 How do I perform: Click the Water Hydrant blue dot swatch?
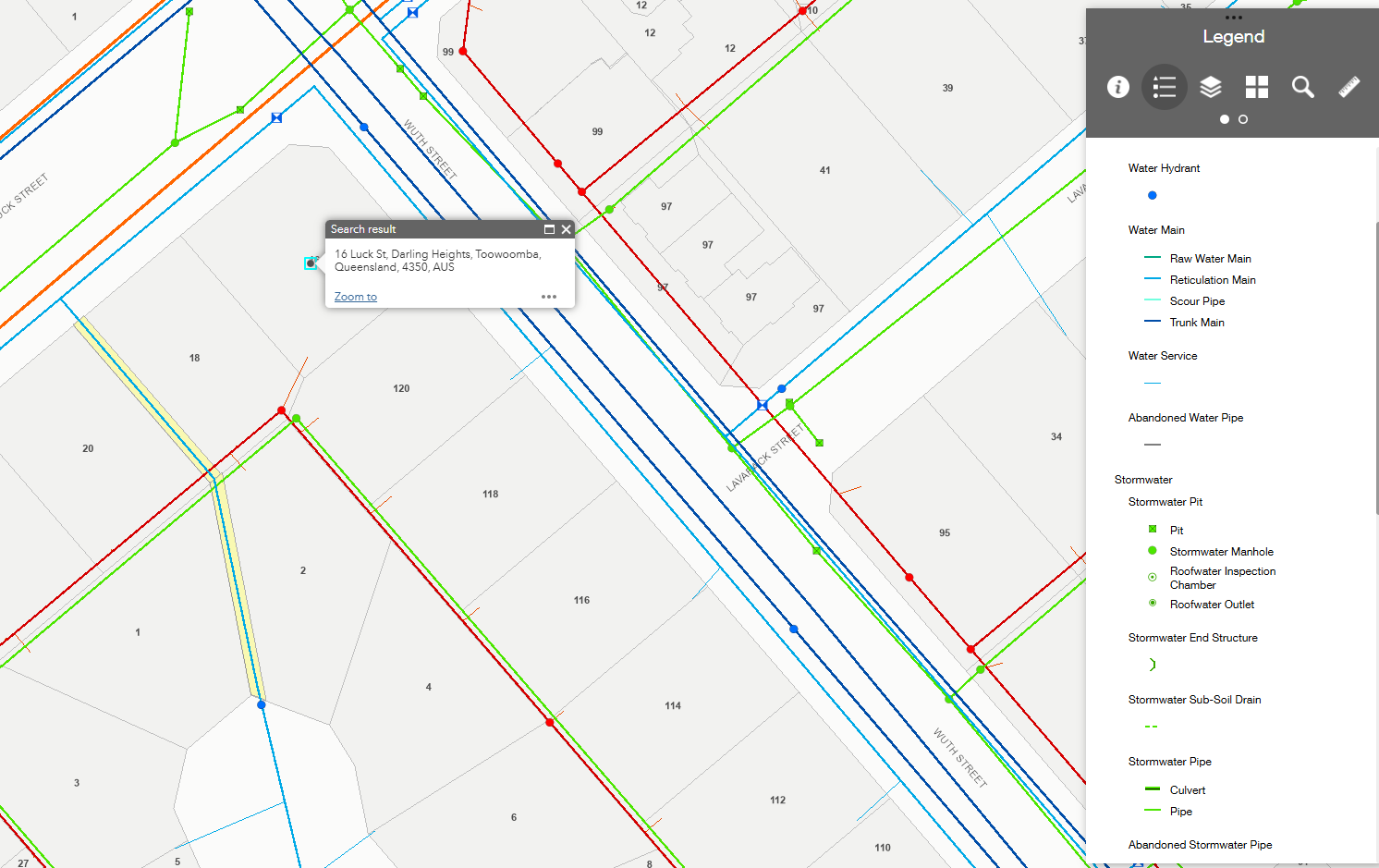pyautogui.click(x=1152, y=195)
